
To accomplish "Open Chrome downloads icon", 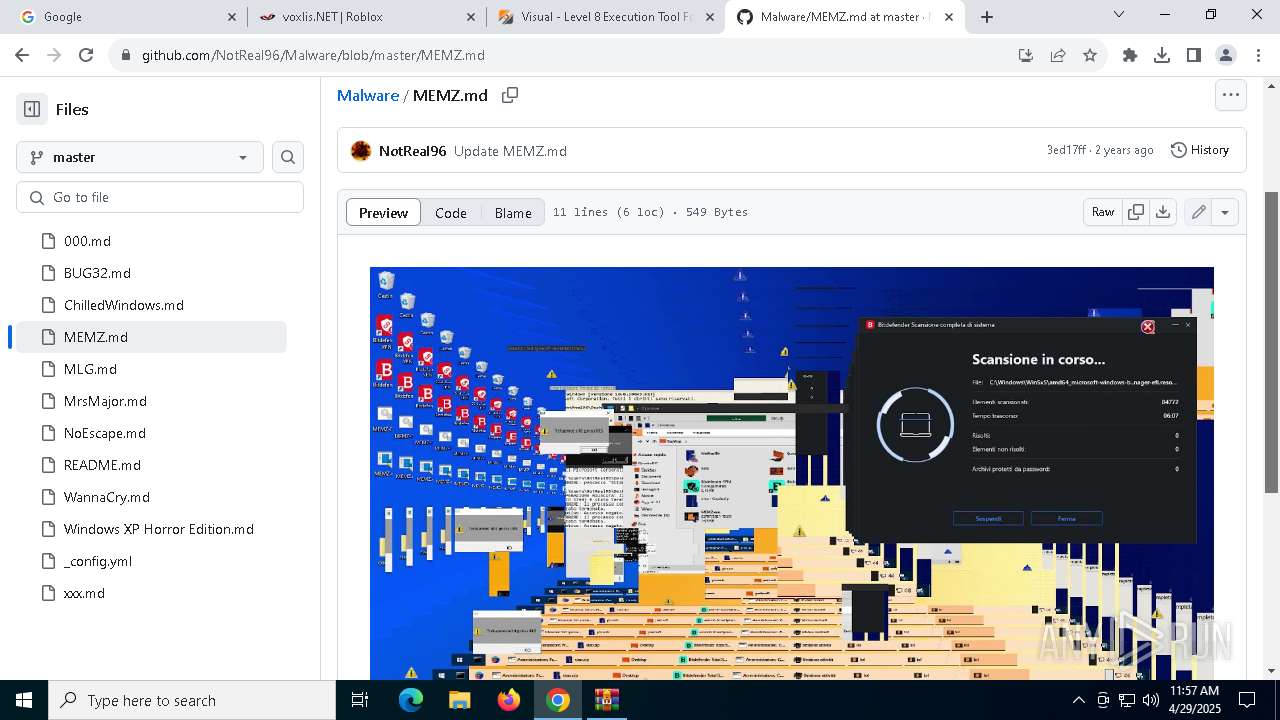I will tap(1162, 56).
